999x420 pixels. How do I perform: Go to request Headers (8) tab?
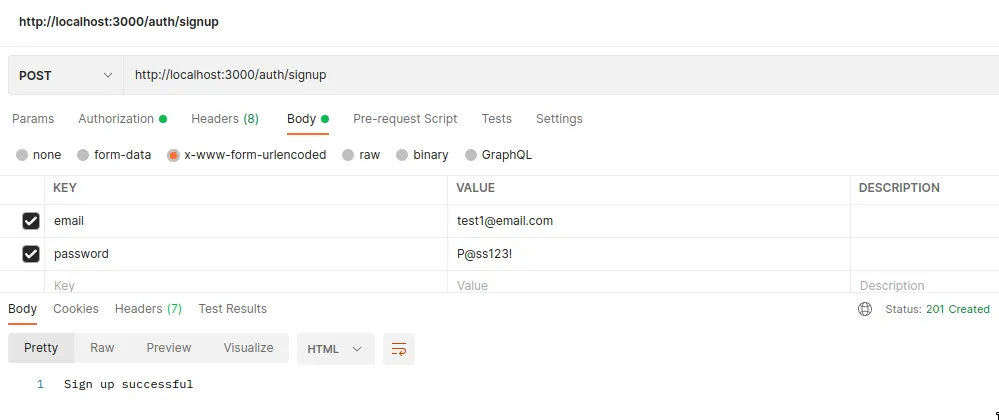[225, 119]
